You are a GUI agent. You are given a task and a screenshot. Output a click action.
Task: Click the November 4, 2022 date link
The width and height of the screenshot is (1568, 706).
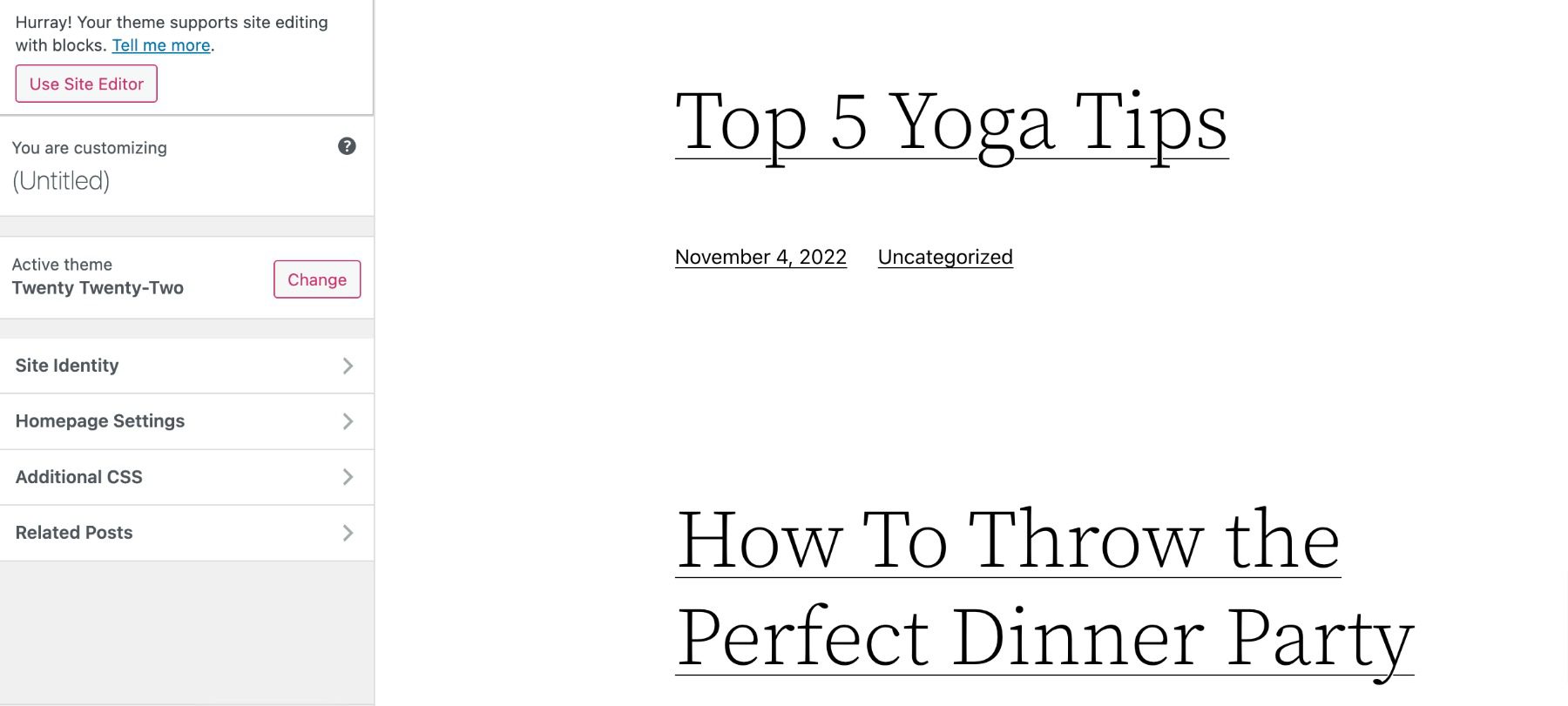click(x=760, y=257)
